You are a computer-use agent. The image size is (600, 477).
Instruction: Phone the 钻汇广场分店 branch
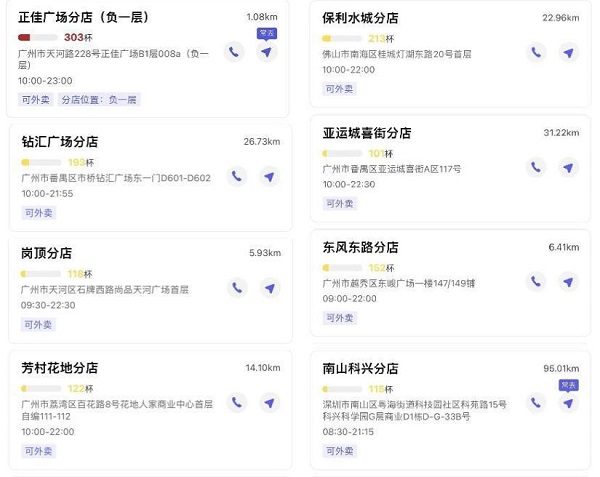point(237,177)
